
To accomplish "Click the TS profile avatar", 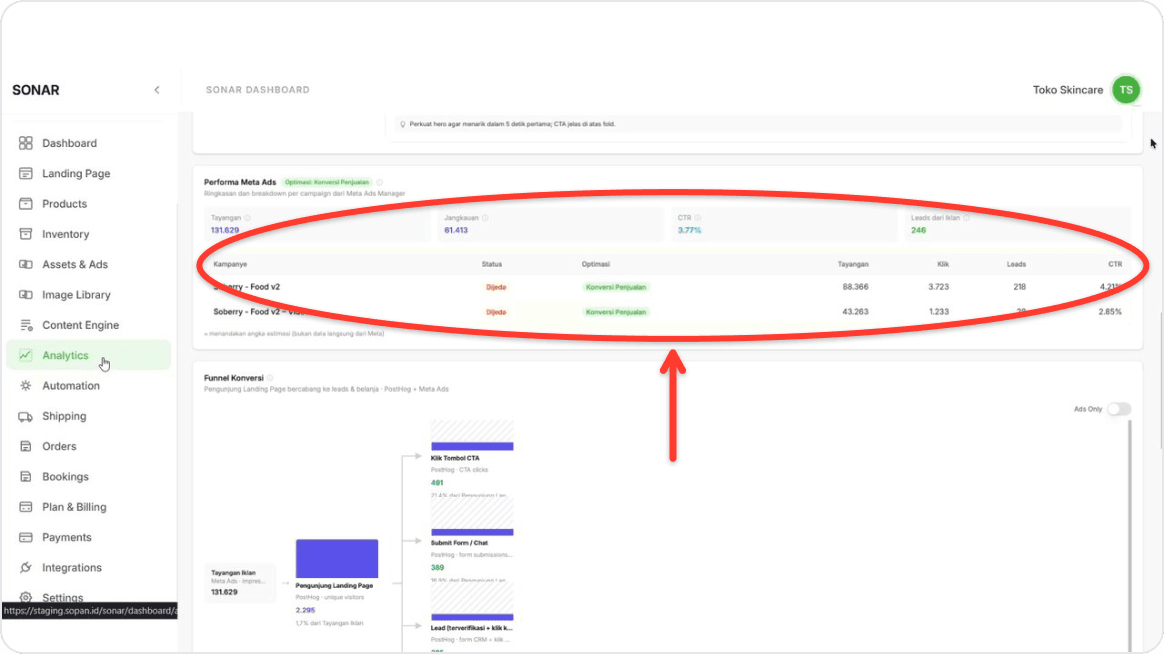I will pyautogui.click(x=1126, y=90).
